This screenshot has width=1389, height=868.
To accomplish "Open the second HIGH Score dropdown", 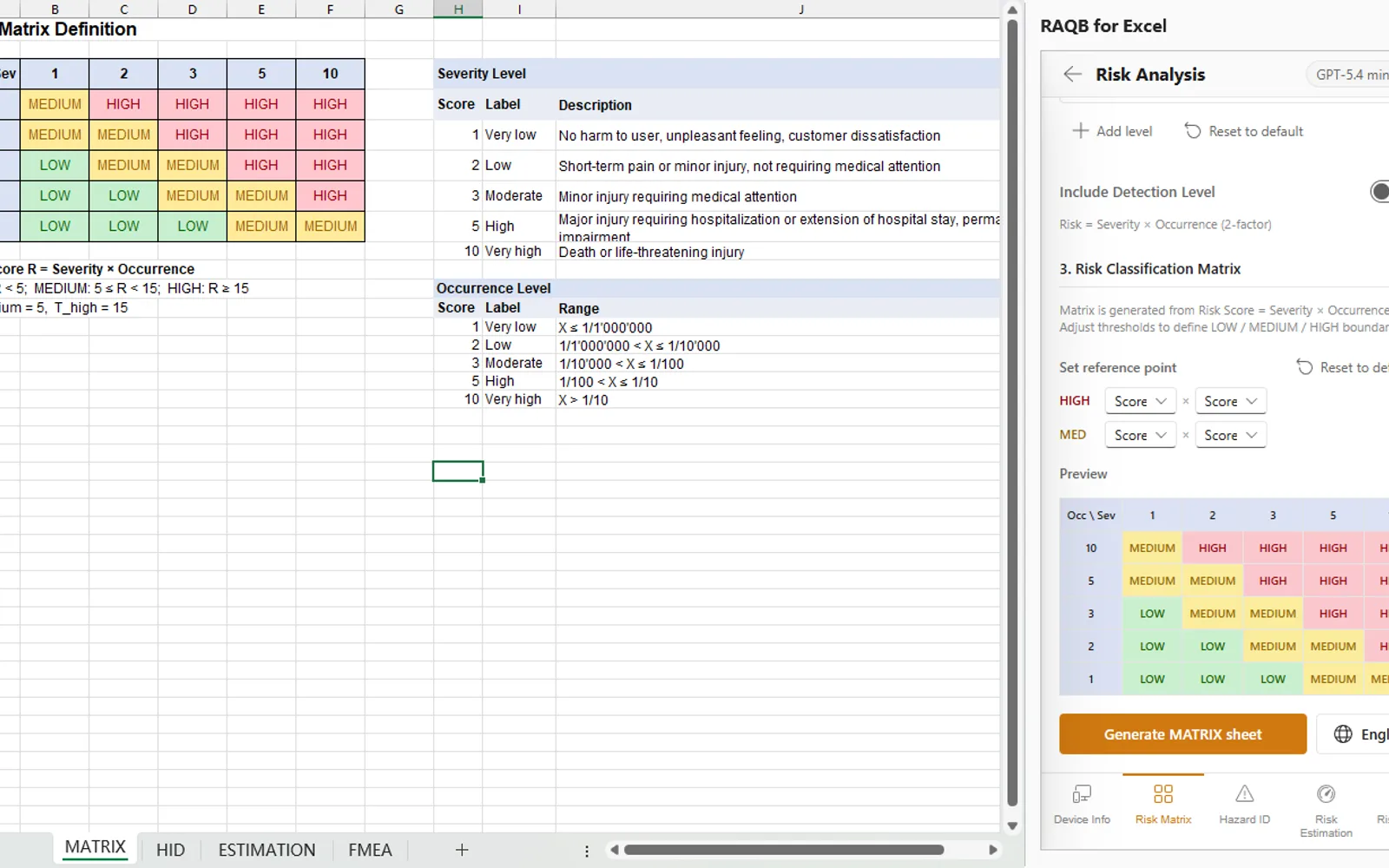I will pos(1230,401).
